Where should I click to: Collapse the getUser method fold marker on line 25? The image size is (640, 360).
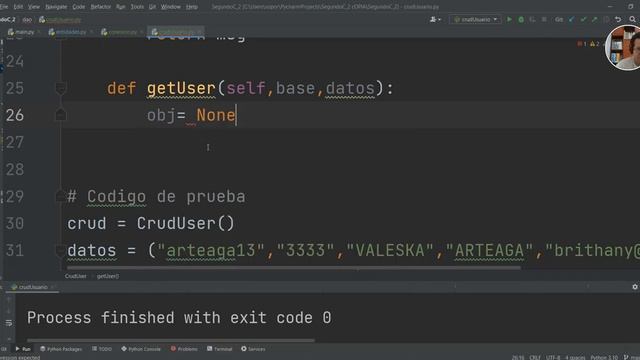click(61, 88)
